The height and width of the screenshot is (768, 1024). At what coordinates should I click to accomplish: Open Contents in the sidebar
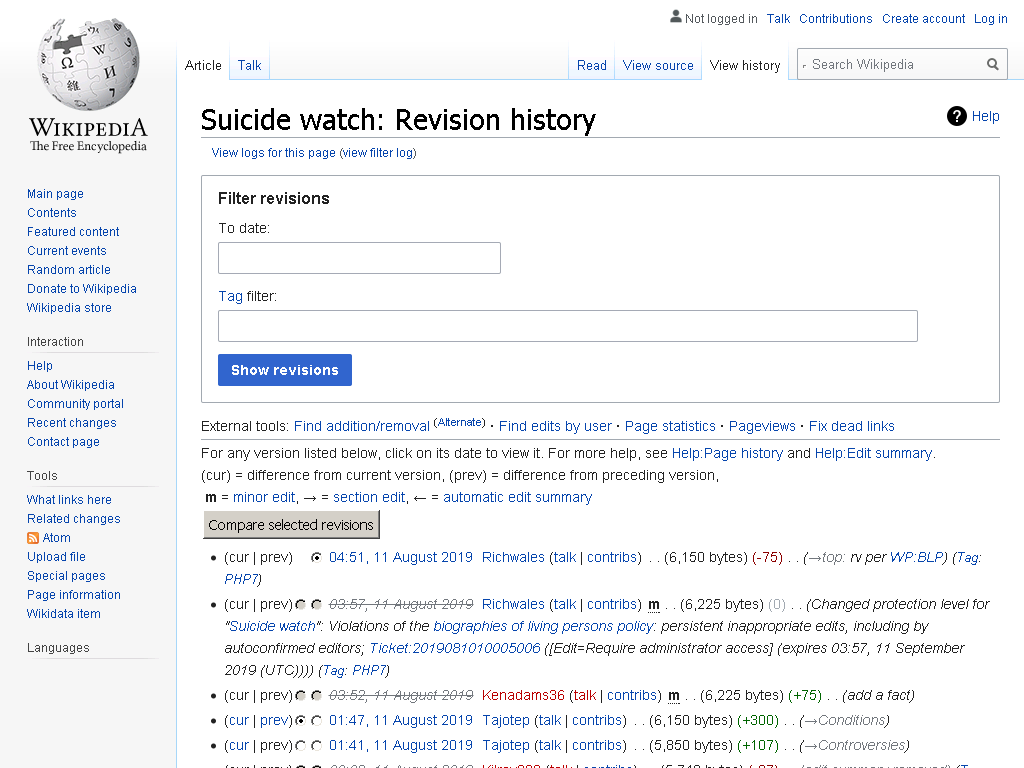(x=52, y=213)
